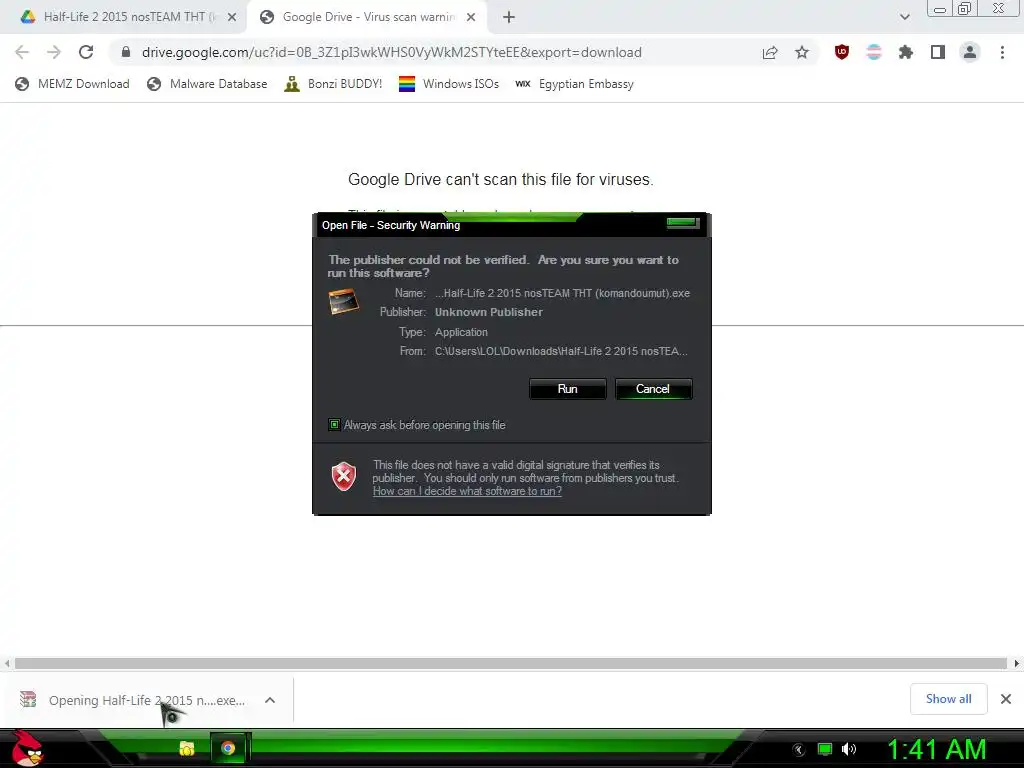Expand download item options chevron
Viewport: 1024px width, 768px height.
[270, 700]
